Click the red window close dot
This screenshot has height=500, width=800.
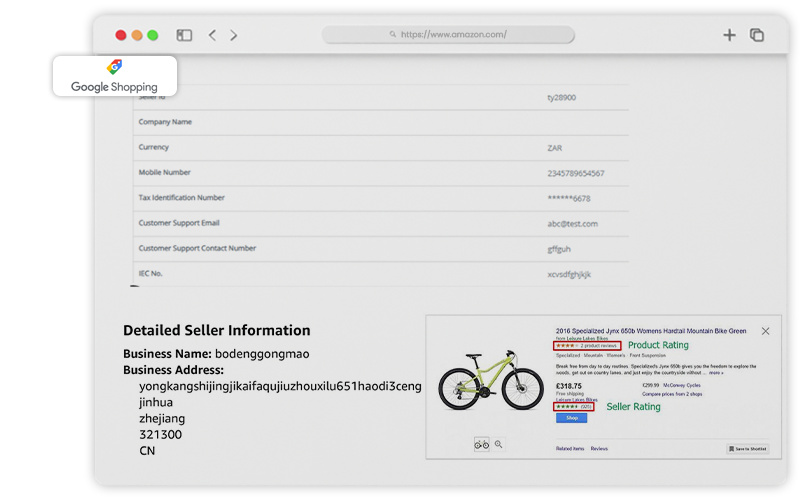click(x=121, y=35)
